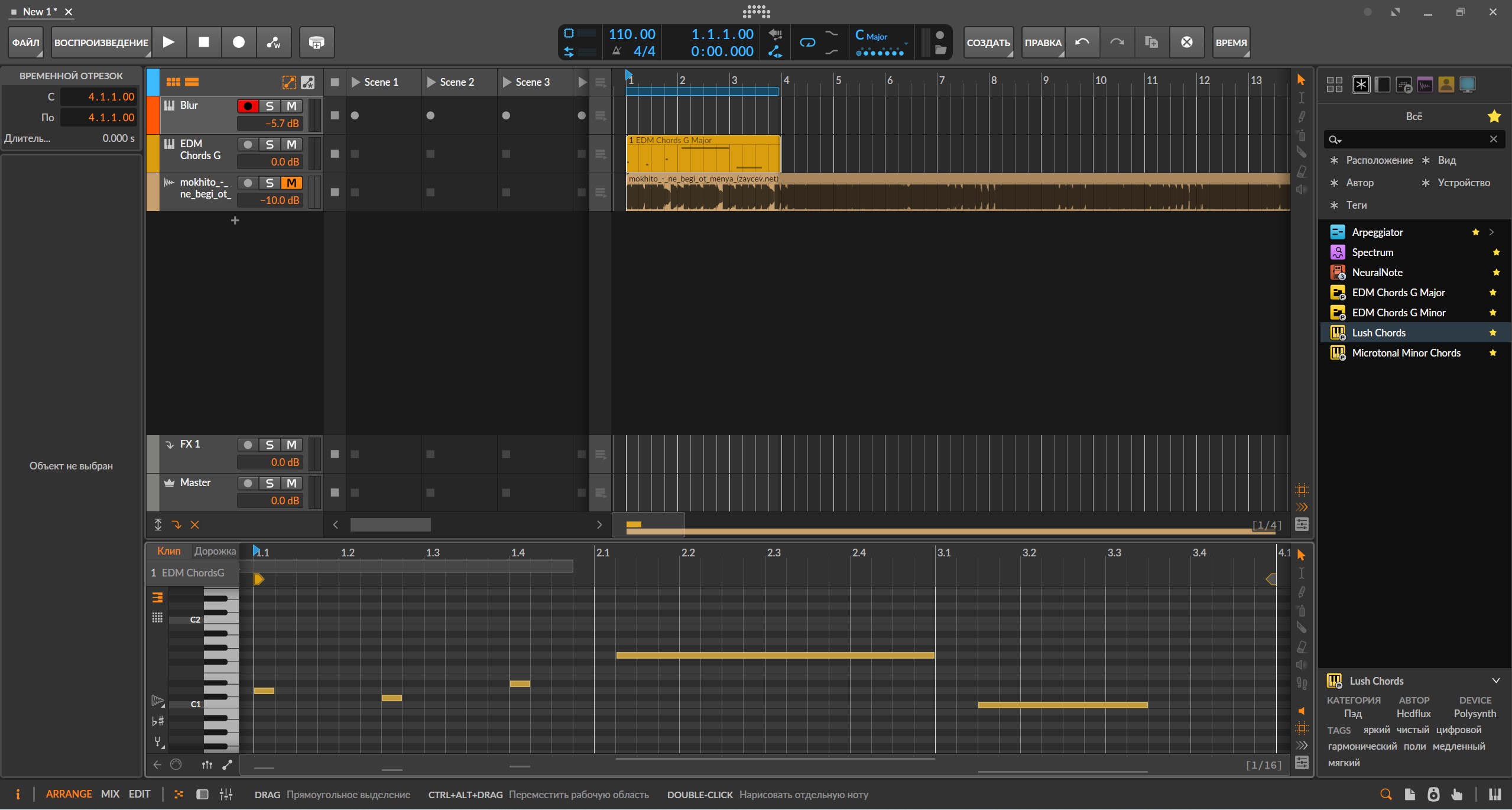This screenshot has width=1512, height=810.
Task: Select eraser tool in arranger toolbar
Action: [1301, 171]
